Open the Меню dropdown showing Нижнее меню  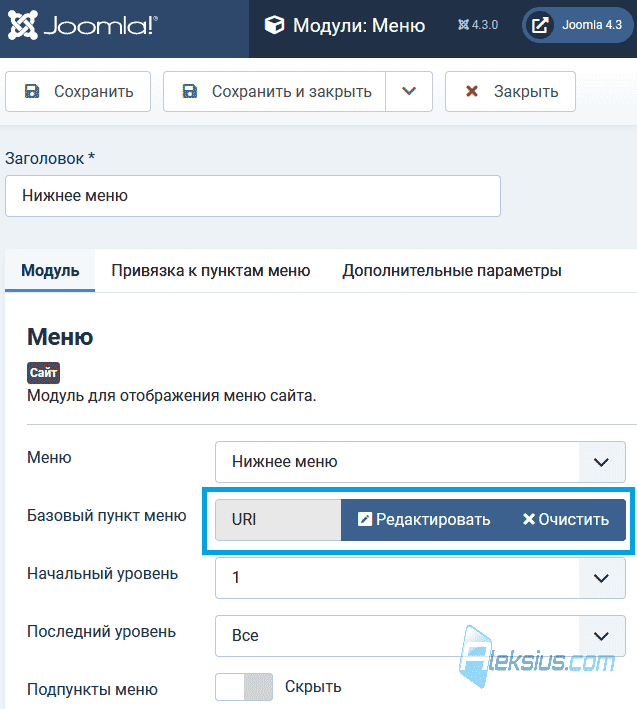(x=420, y=462)
